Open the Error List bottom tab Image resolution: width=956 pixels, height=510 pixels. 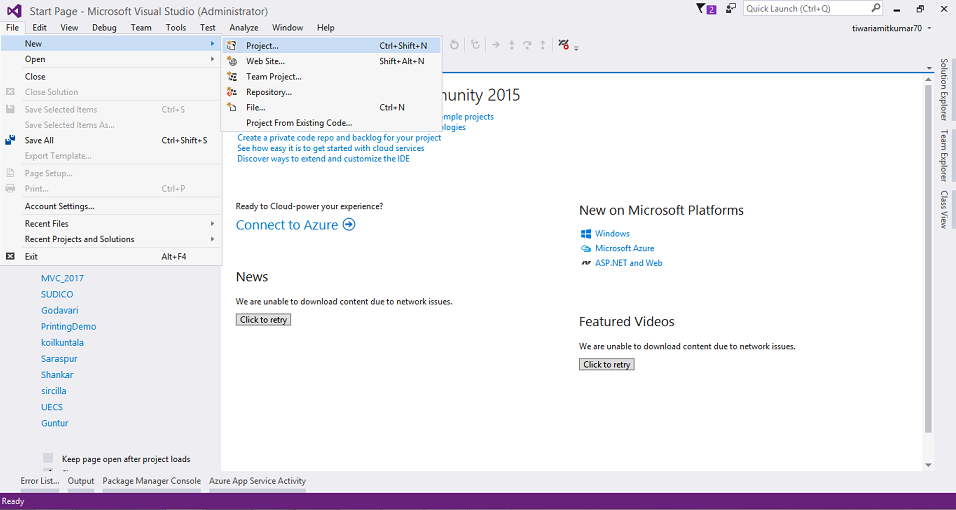(x=40, y=481)
